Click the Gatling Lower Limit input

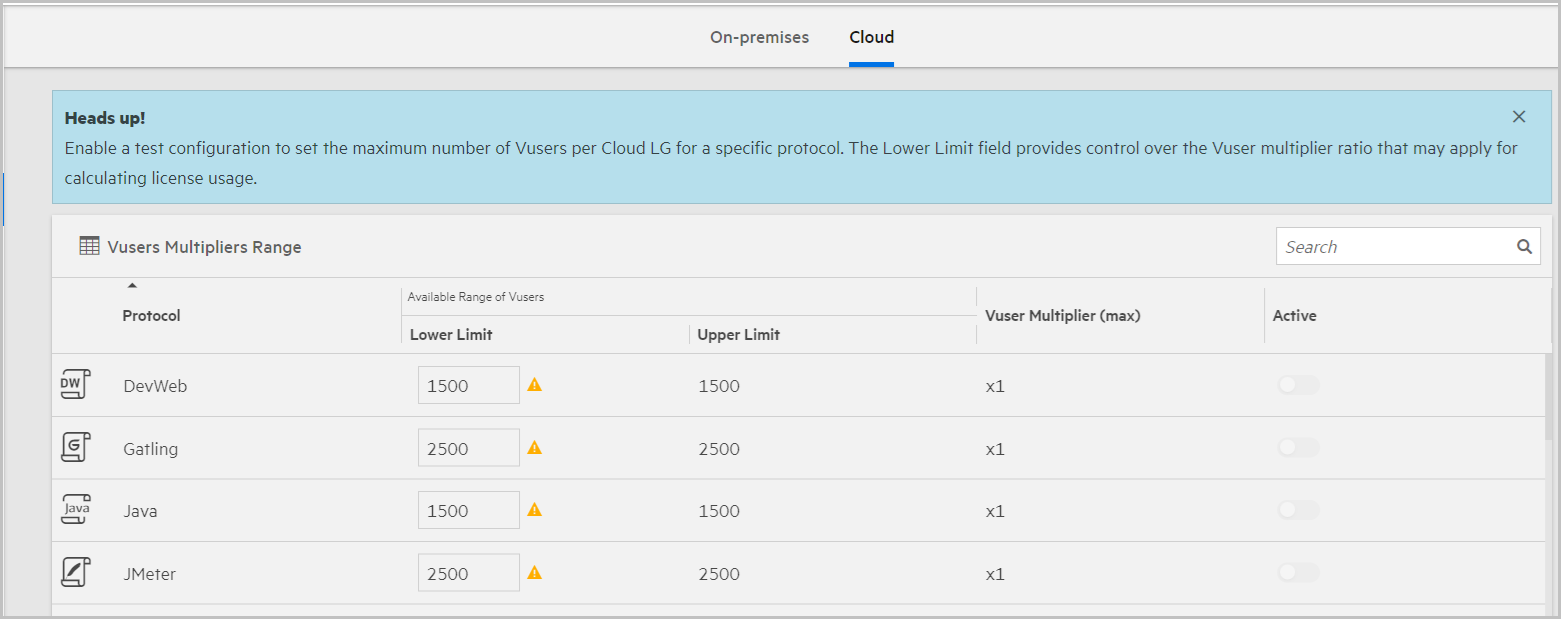tap(468, 448)
